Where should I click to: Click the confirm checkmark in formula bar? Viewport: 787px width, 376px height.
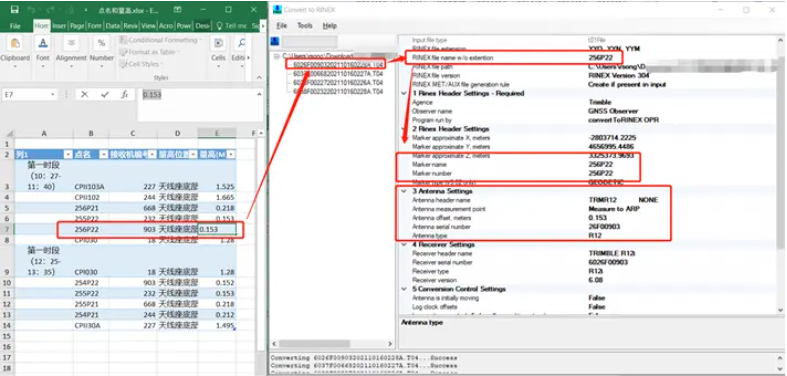pyautogui.click(x=105, y=94)
